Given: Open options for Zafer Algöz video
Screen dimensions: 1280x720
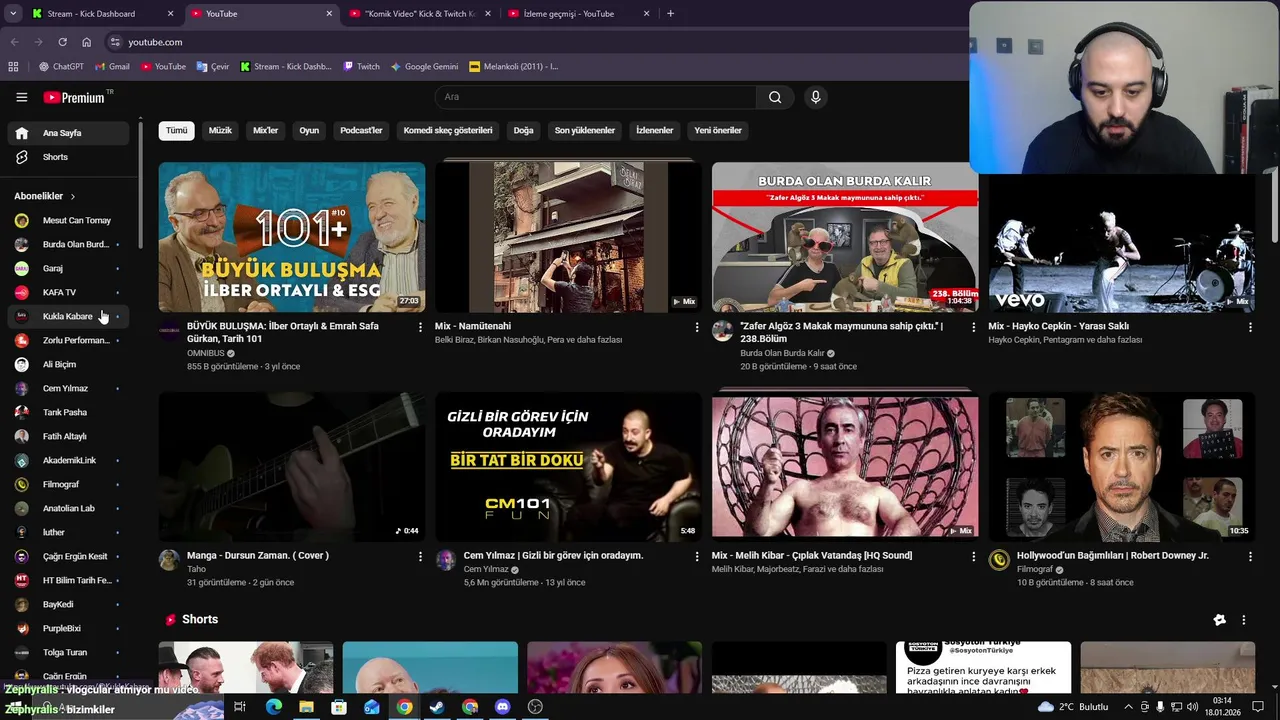Looking at the screenshot, I should coord(974,327).
